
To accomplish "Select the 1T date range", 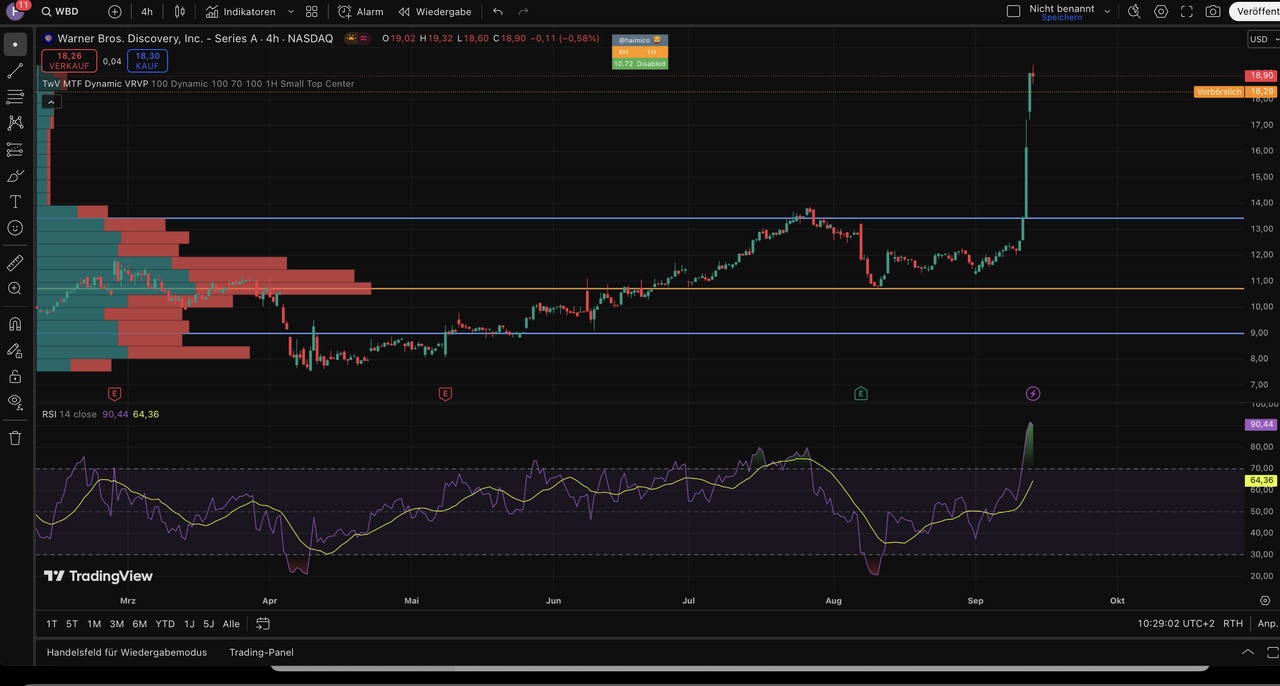I will tap(52, 624).
